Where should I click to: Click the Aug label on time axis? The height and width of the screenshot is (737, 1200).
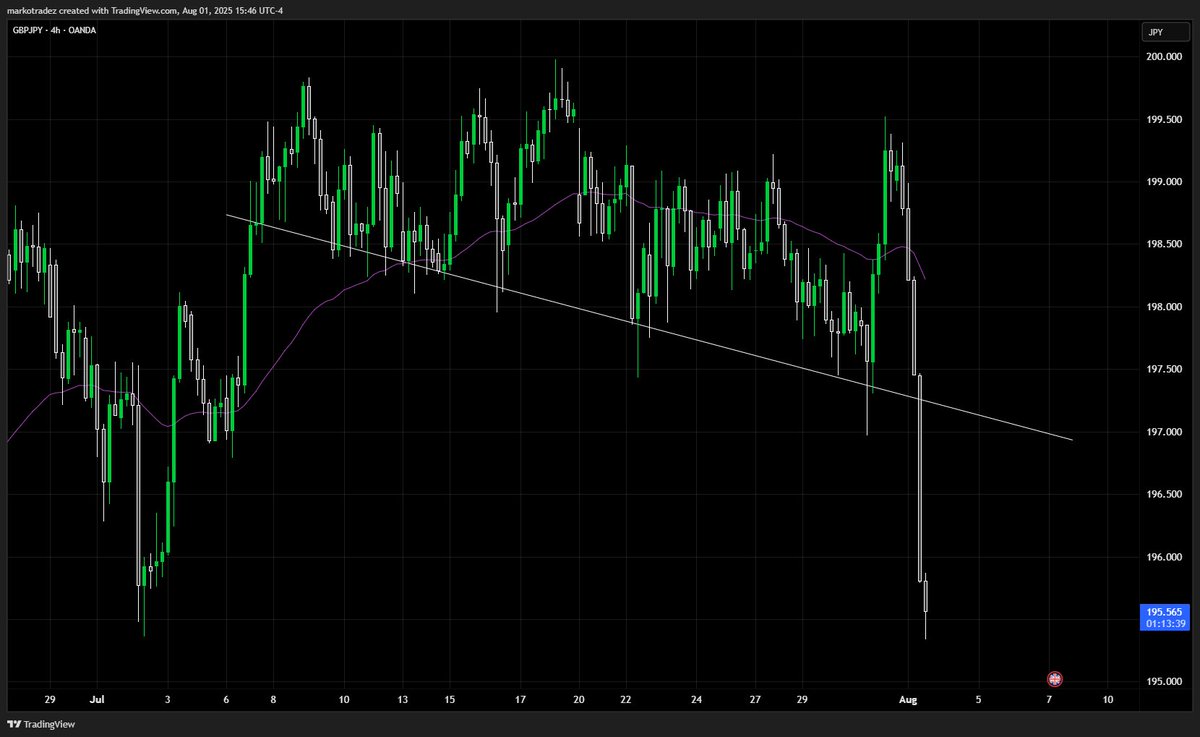coord(907,699)
